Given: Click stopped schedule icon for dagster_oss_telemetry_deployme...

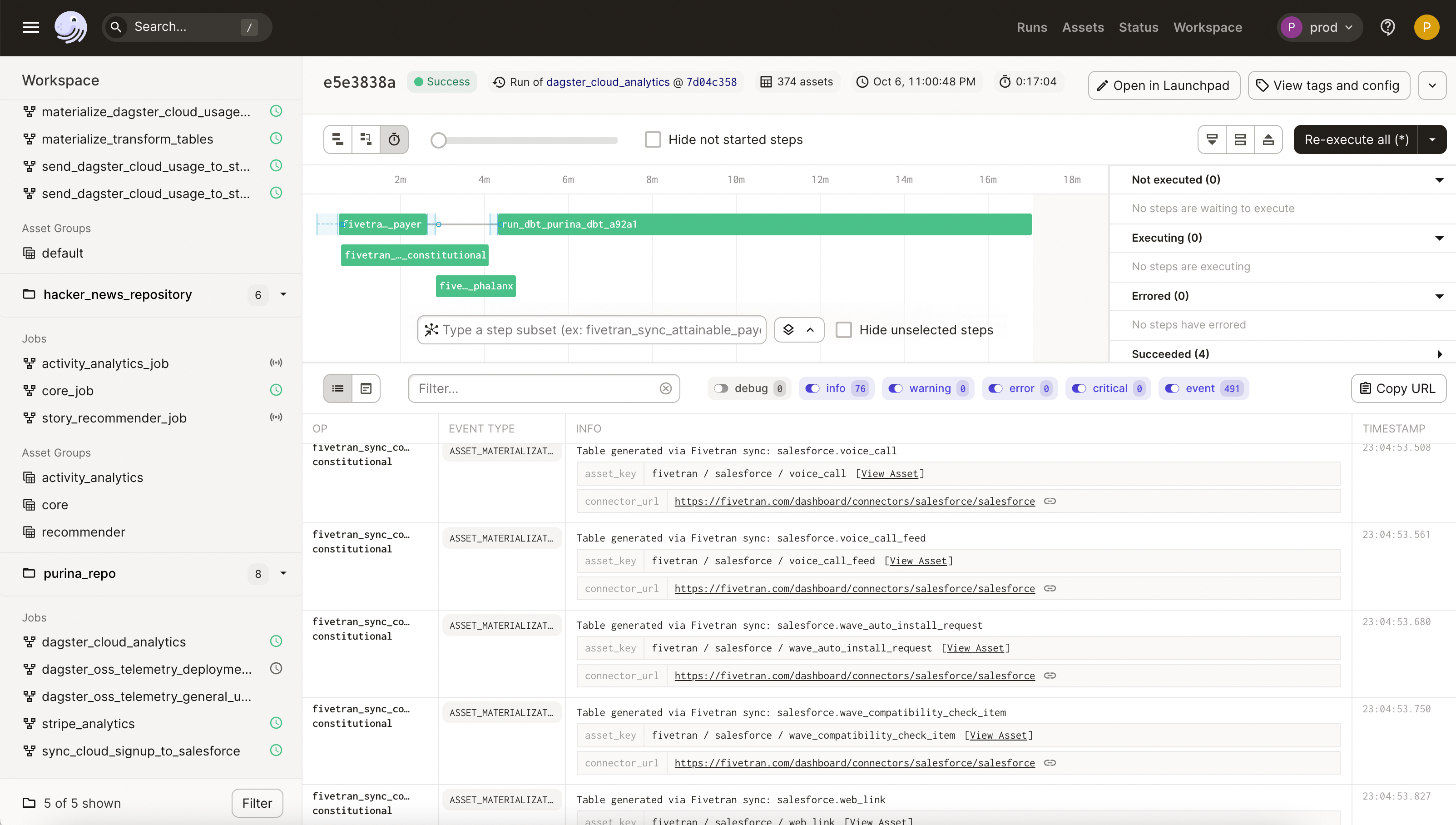Looking at the screenshot, I should pyautogui.click(x=276, y=668).
